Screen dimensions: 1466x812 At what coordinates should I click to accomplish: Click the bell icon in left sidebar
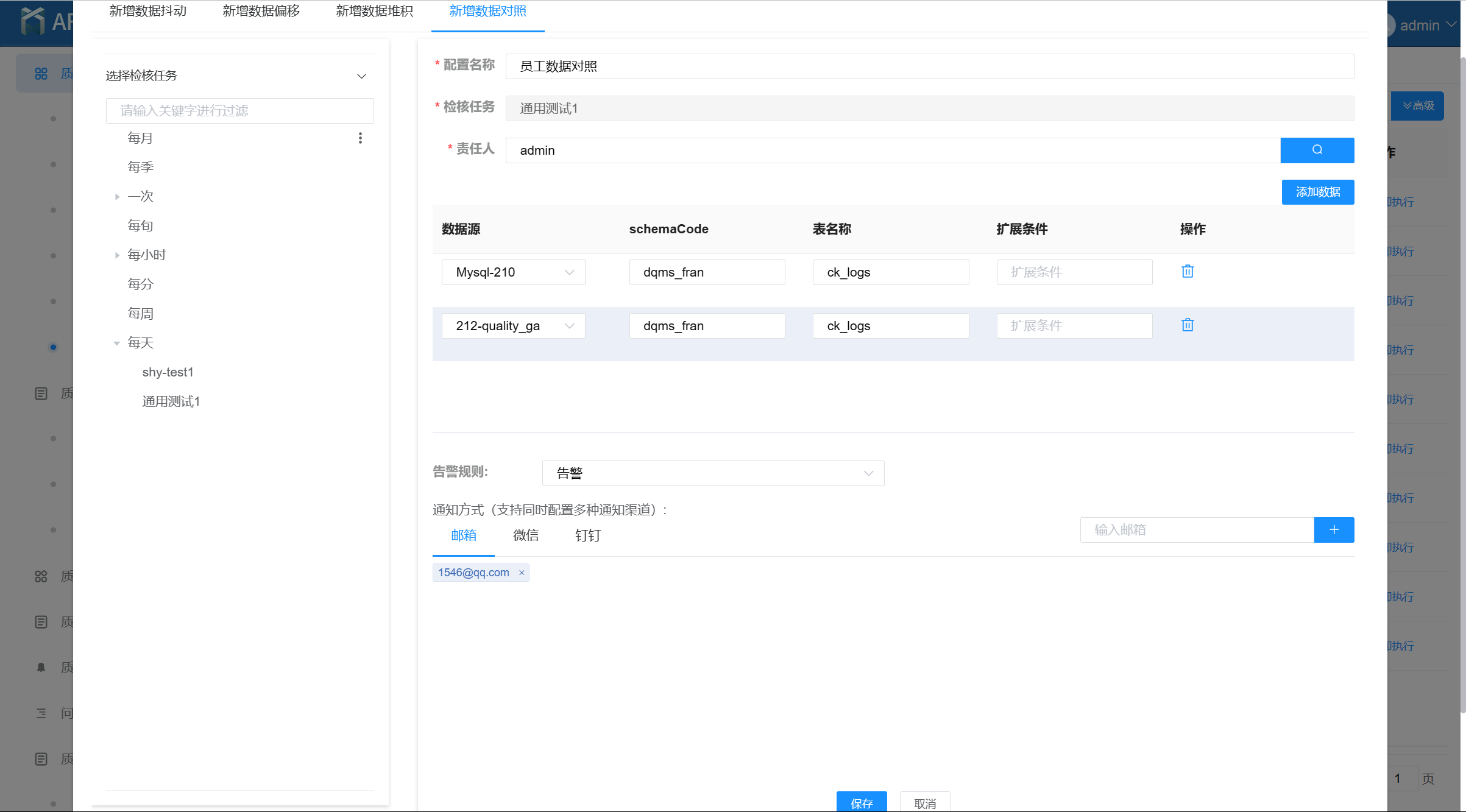41,667
